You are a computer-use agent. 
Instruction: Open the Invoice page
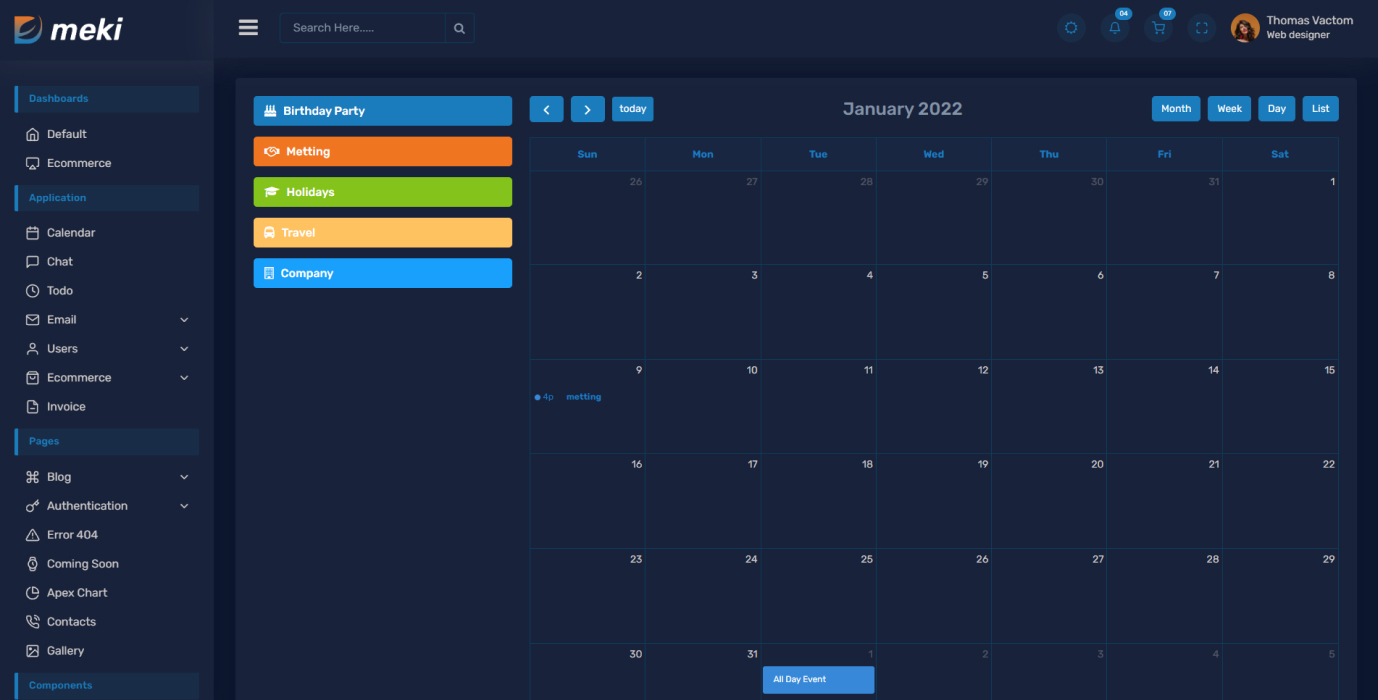click(66, 406)
